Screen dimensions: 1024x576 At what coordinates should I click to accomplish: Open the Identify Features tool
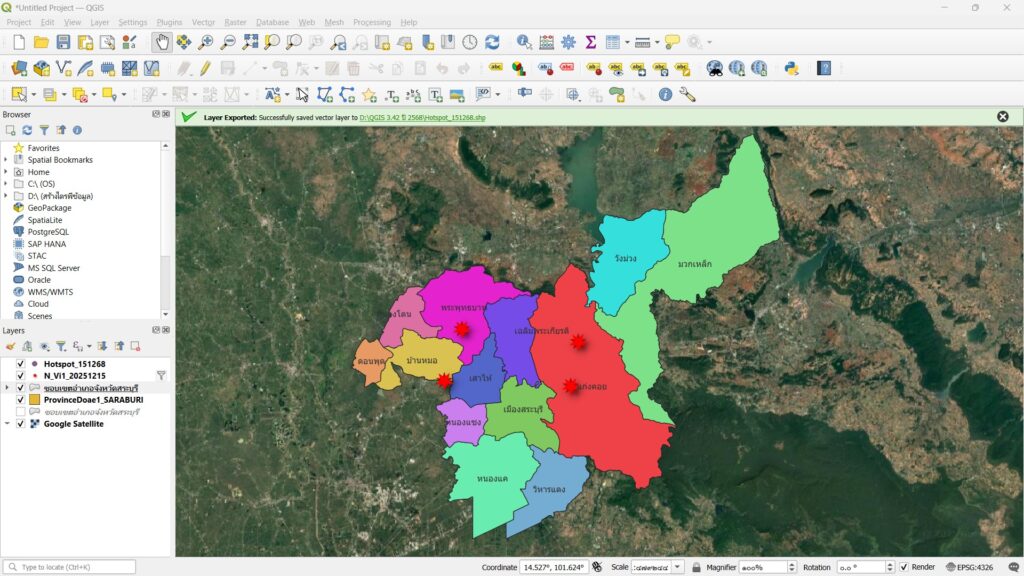click(524, 42)
